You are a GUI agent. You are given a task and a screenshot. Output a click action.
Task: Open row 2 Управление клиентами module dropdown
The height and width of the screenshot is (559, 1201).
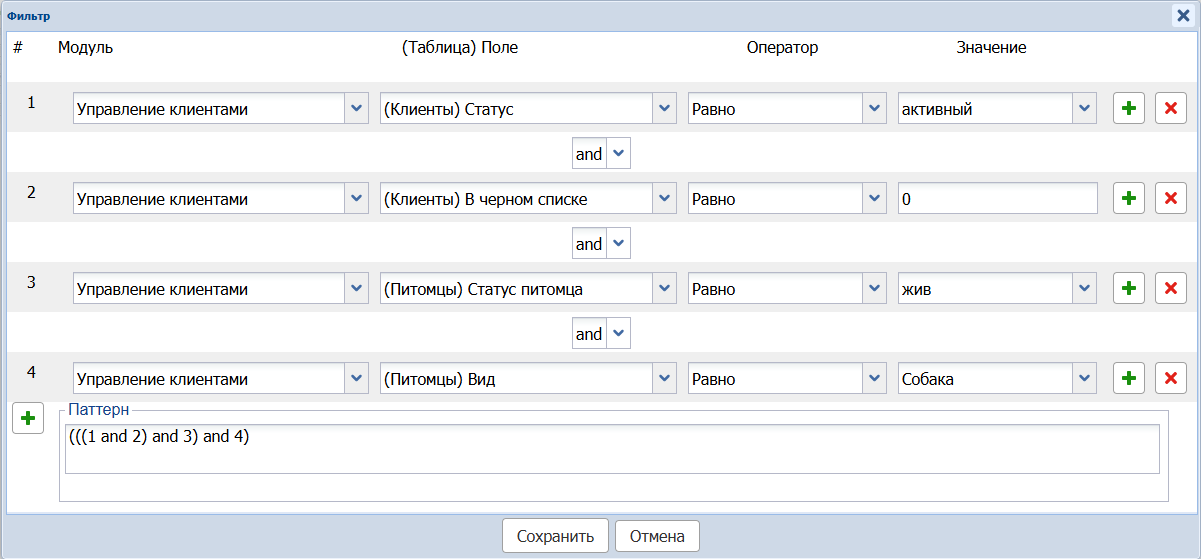[x=357, y=199]
